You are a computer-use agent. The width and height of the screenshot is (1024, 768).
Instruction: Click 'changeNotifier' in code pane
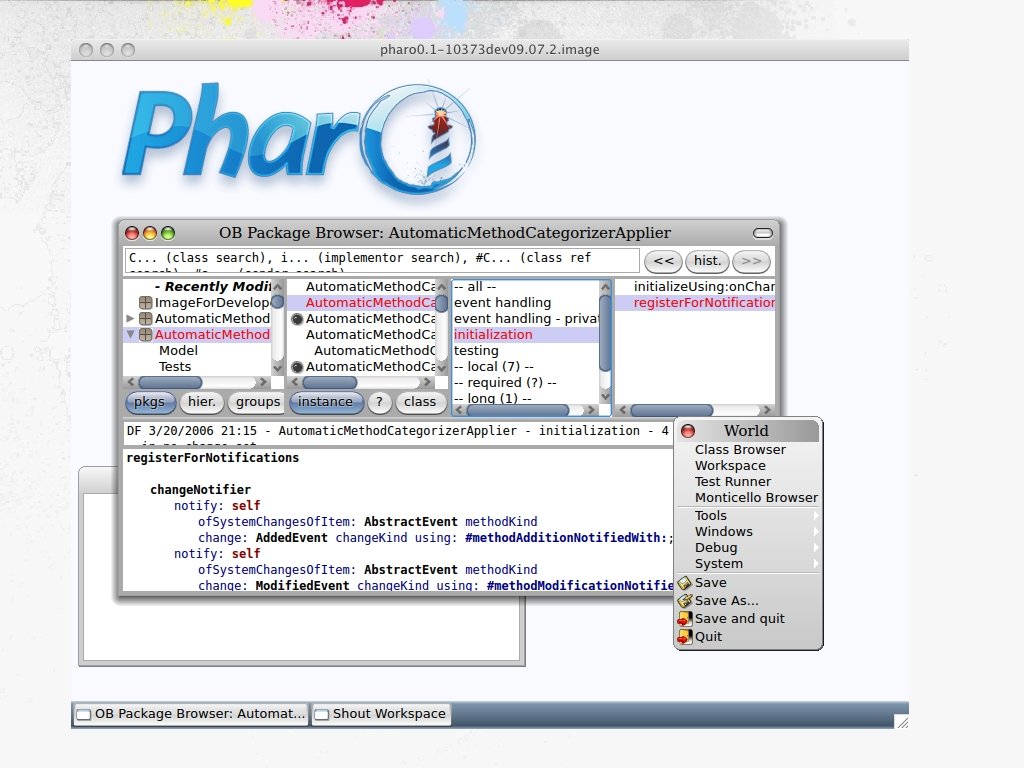coord(200,490)
